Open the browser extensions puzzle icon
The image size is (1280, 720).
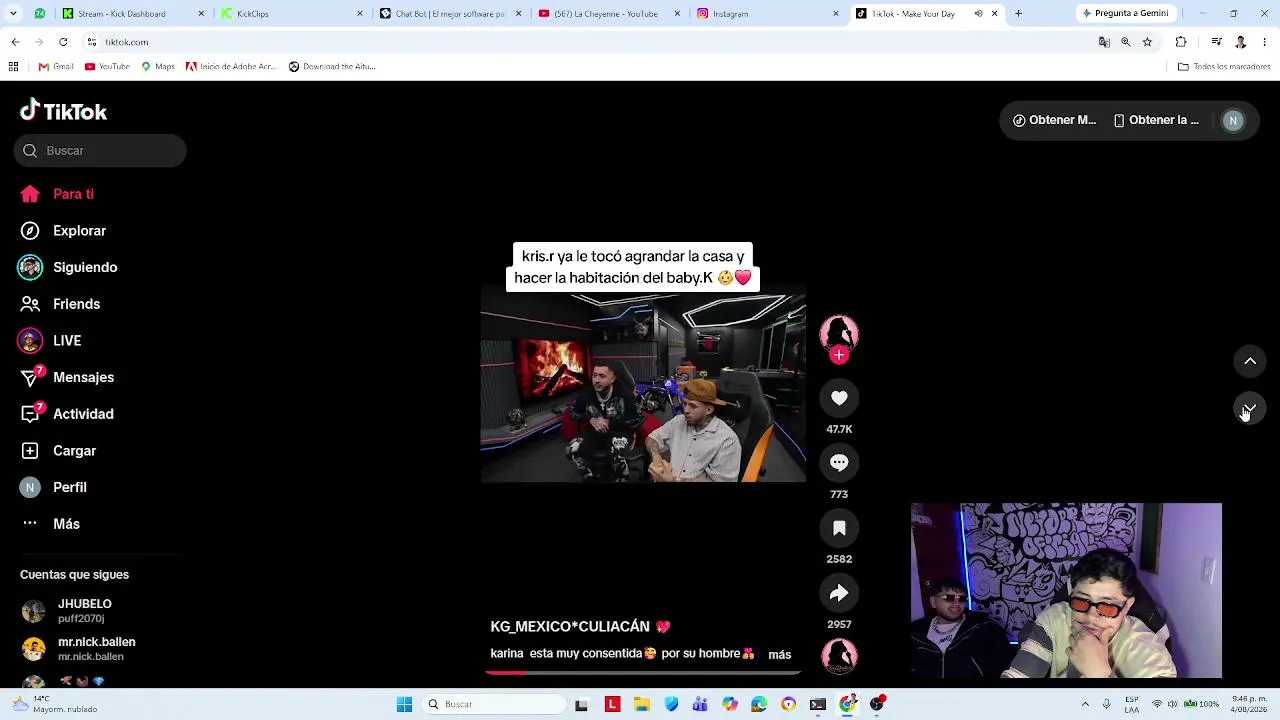pyautogui.click(x=1181, y=42)
